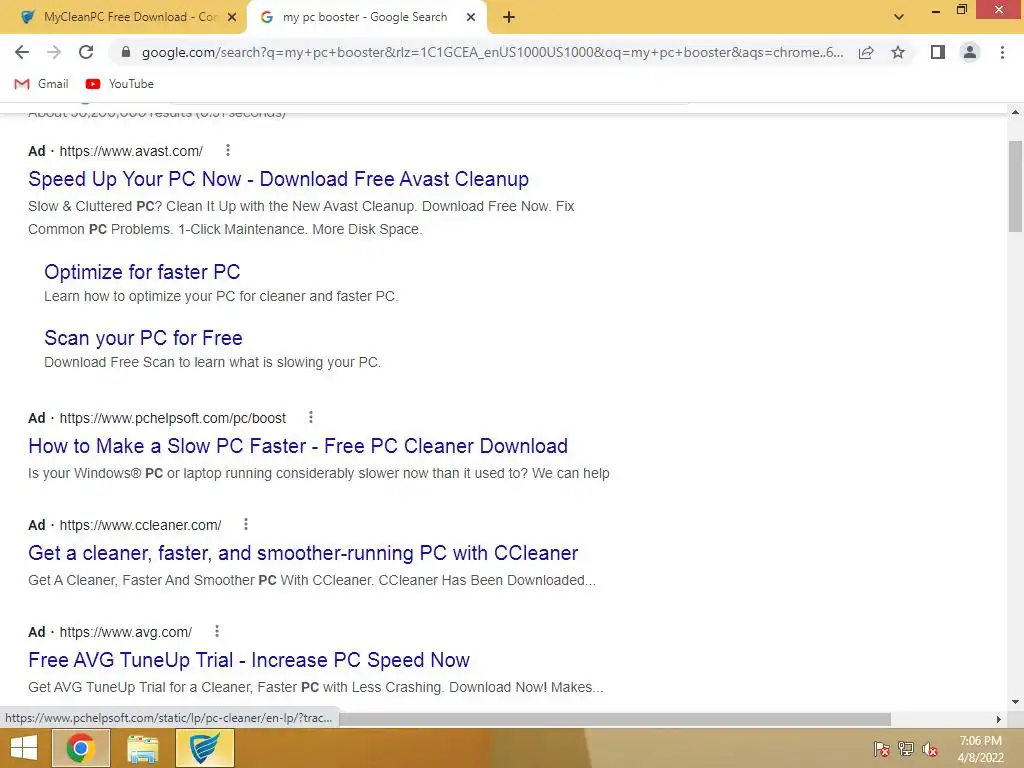Click the 'Download Free Scan to learn' description
This screenshot has width=1024, height=768.
(212, 362)
